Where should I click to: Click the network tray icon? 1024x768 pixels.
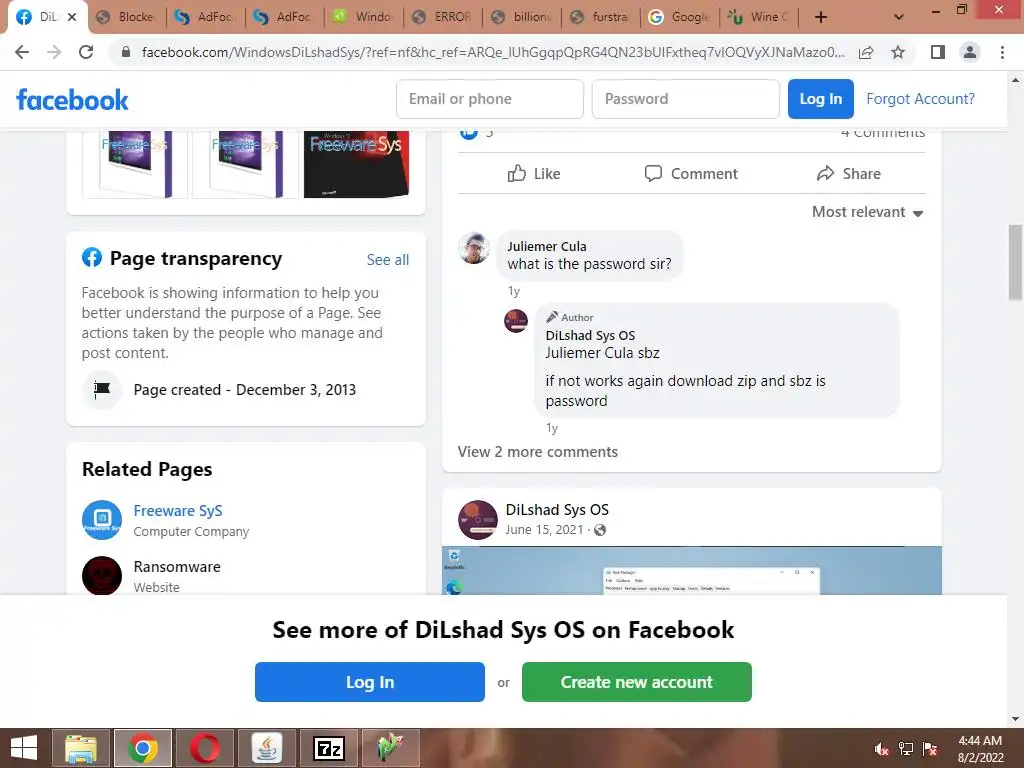tap(906, 749)
